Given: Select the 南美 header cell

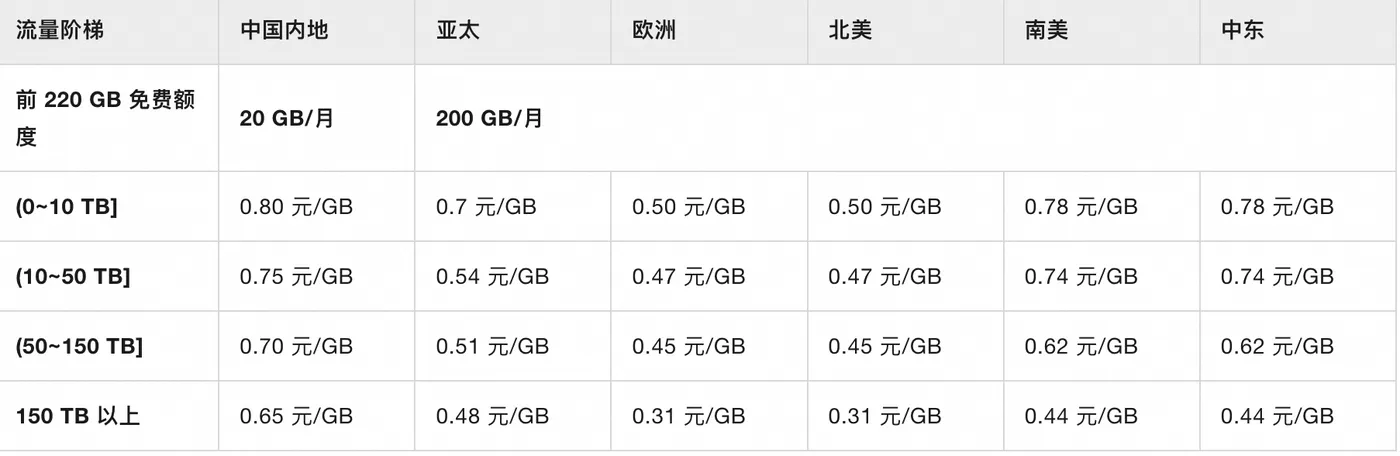Looking at the screenshot, I should pyautogui.click(x=1046, y=30).
